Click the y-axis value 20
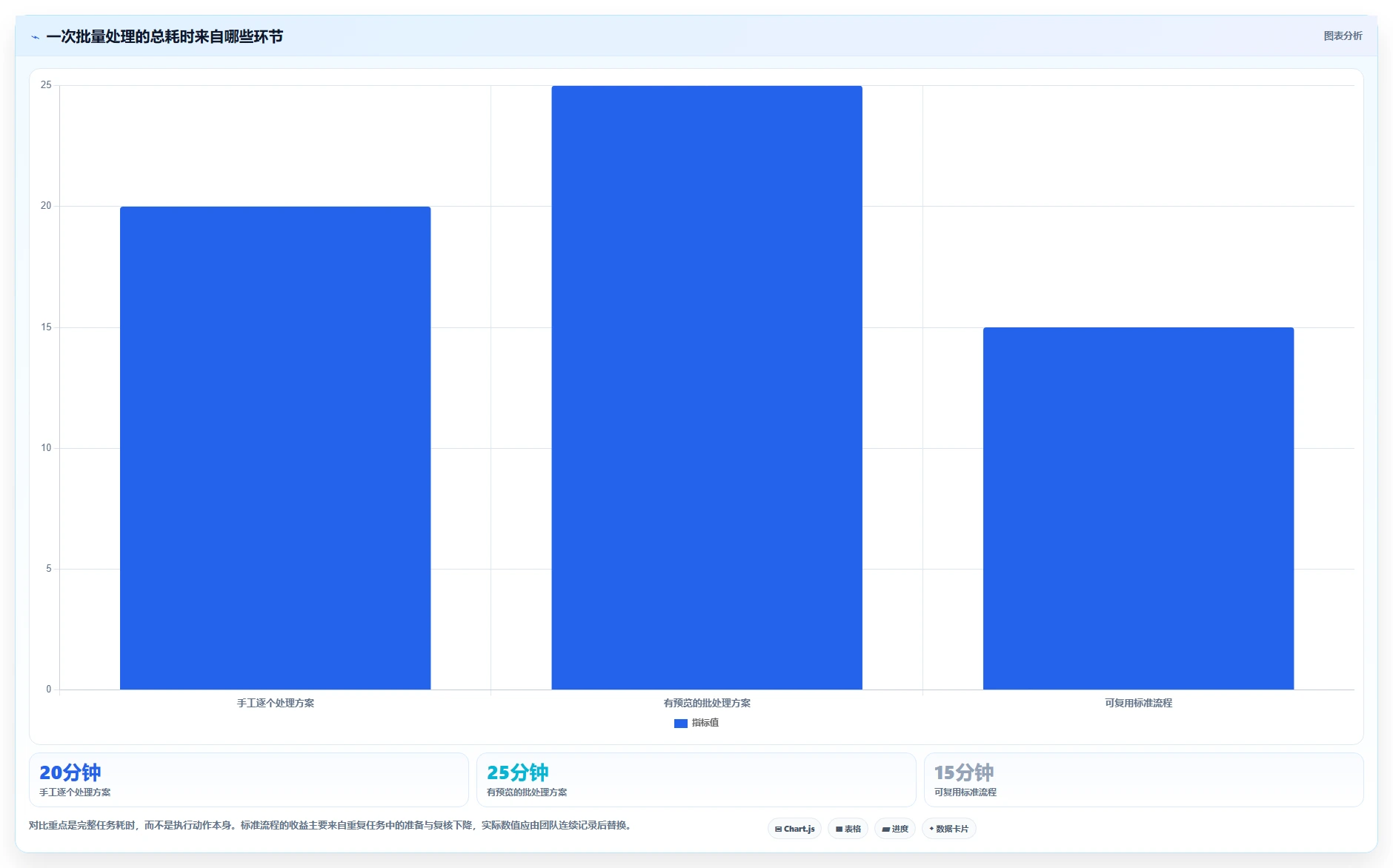Screen dimensions: 1393x868 coord(46,206)
